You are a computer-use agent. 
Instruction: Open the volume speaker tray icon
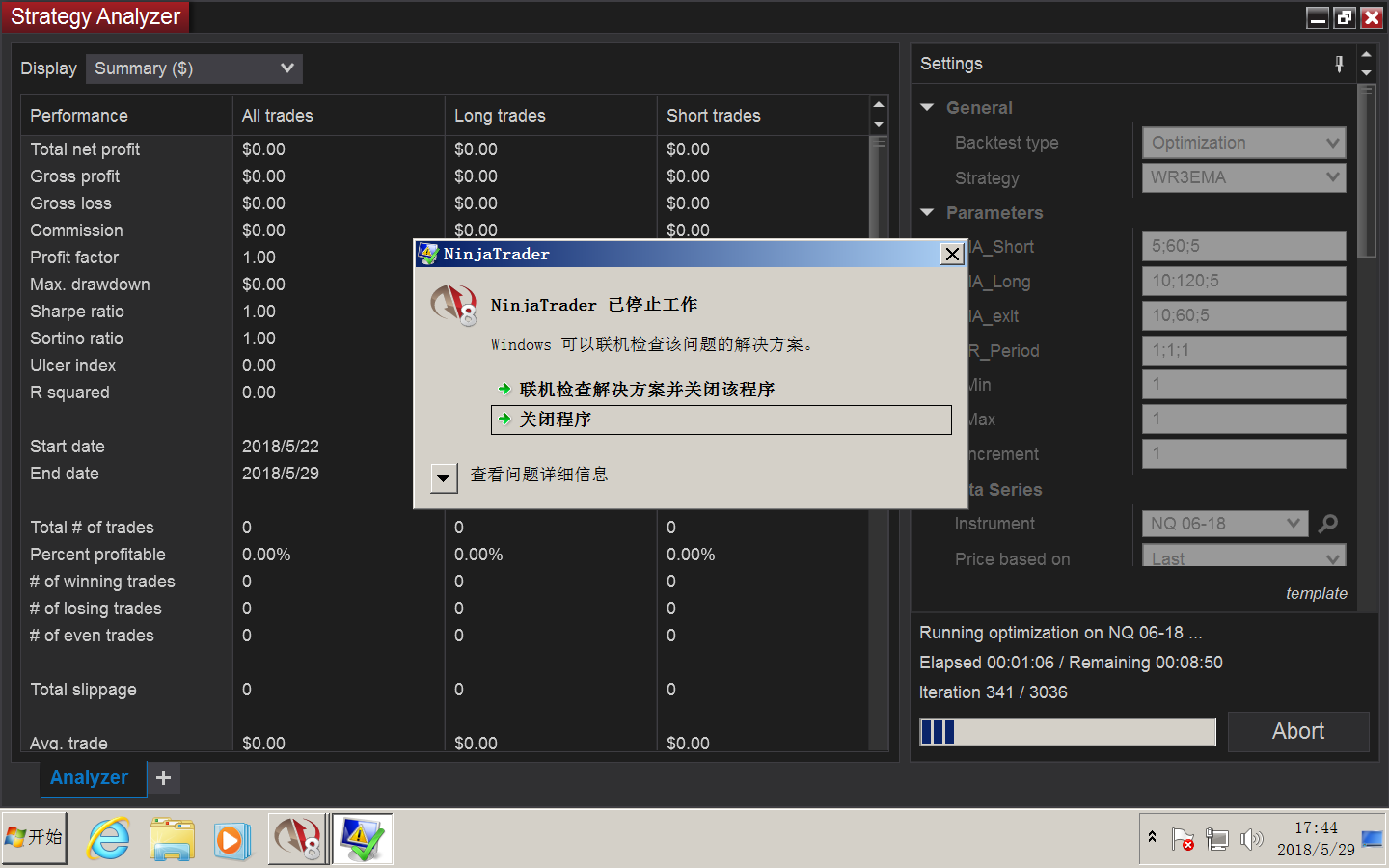1251,839
